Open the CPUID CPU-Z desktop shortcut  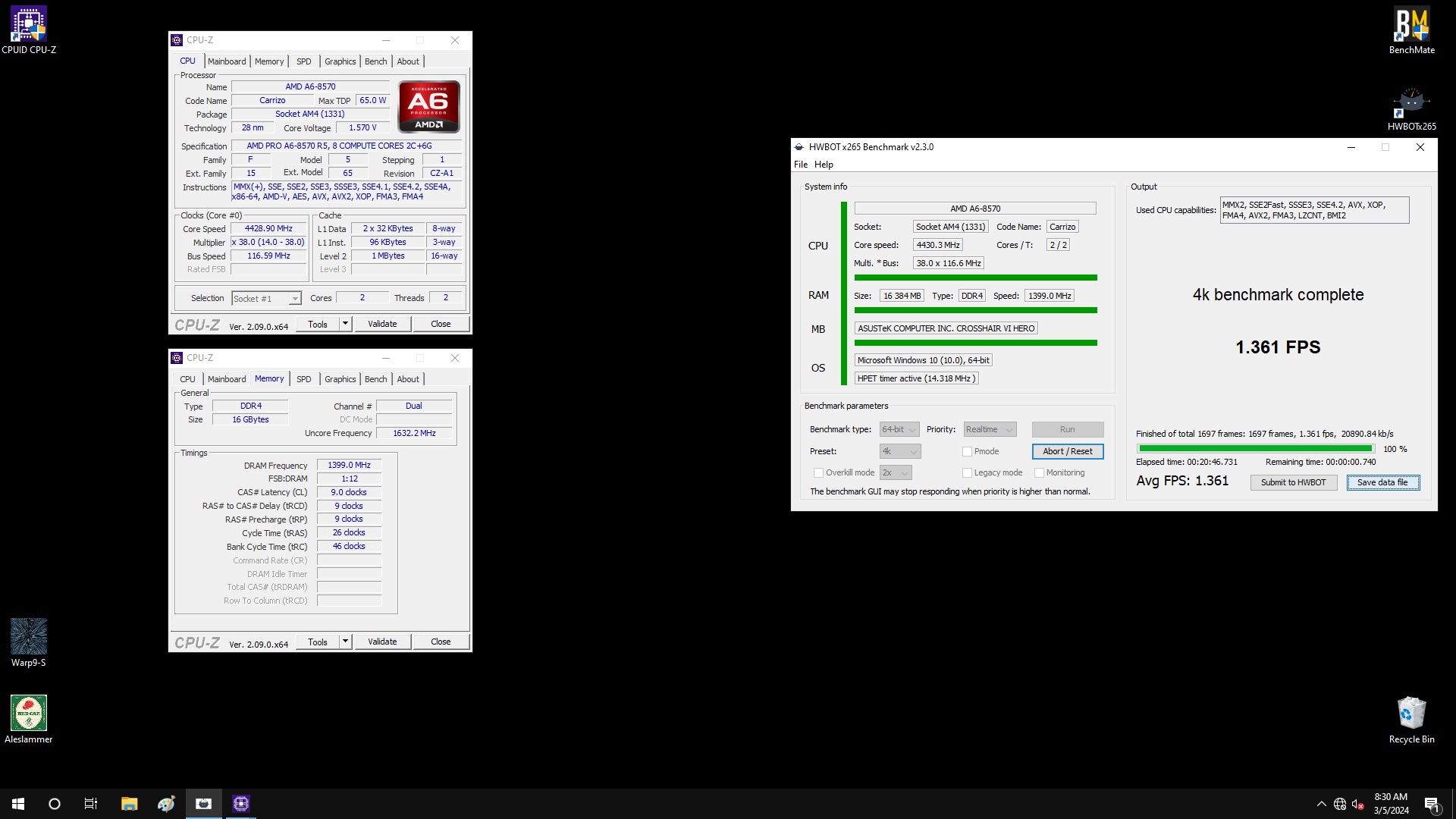pos(29,30)
